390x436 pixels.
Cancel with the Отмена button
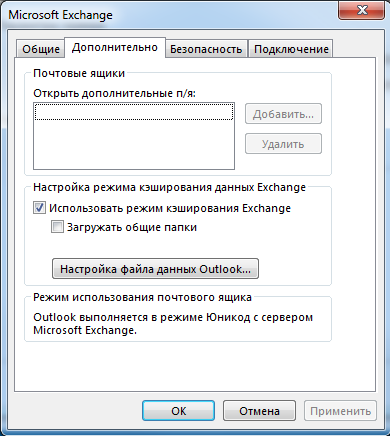click(259, 411)
